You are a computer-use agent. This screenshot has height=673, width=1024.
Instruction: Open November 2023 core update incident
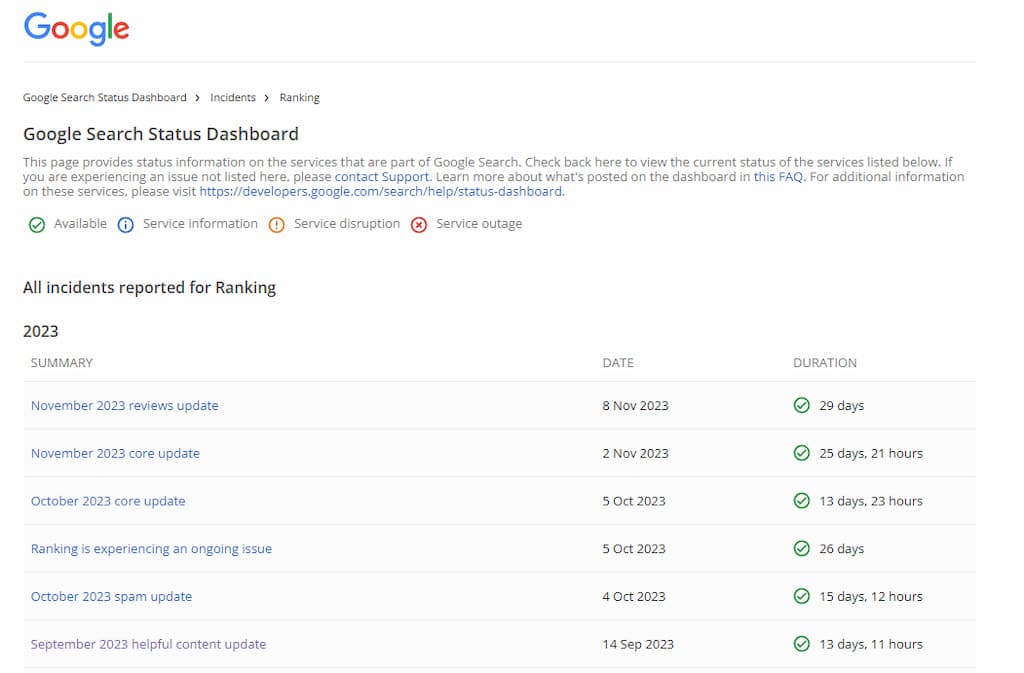tap(115, 454)
